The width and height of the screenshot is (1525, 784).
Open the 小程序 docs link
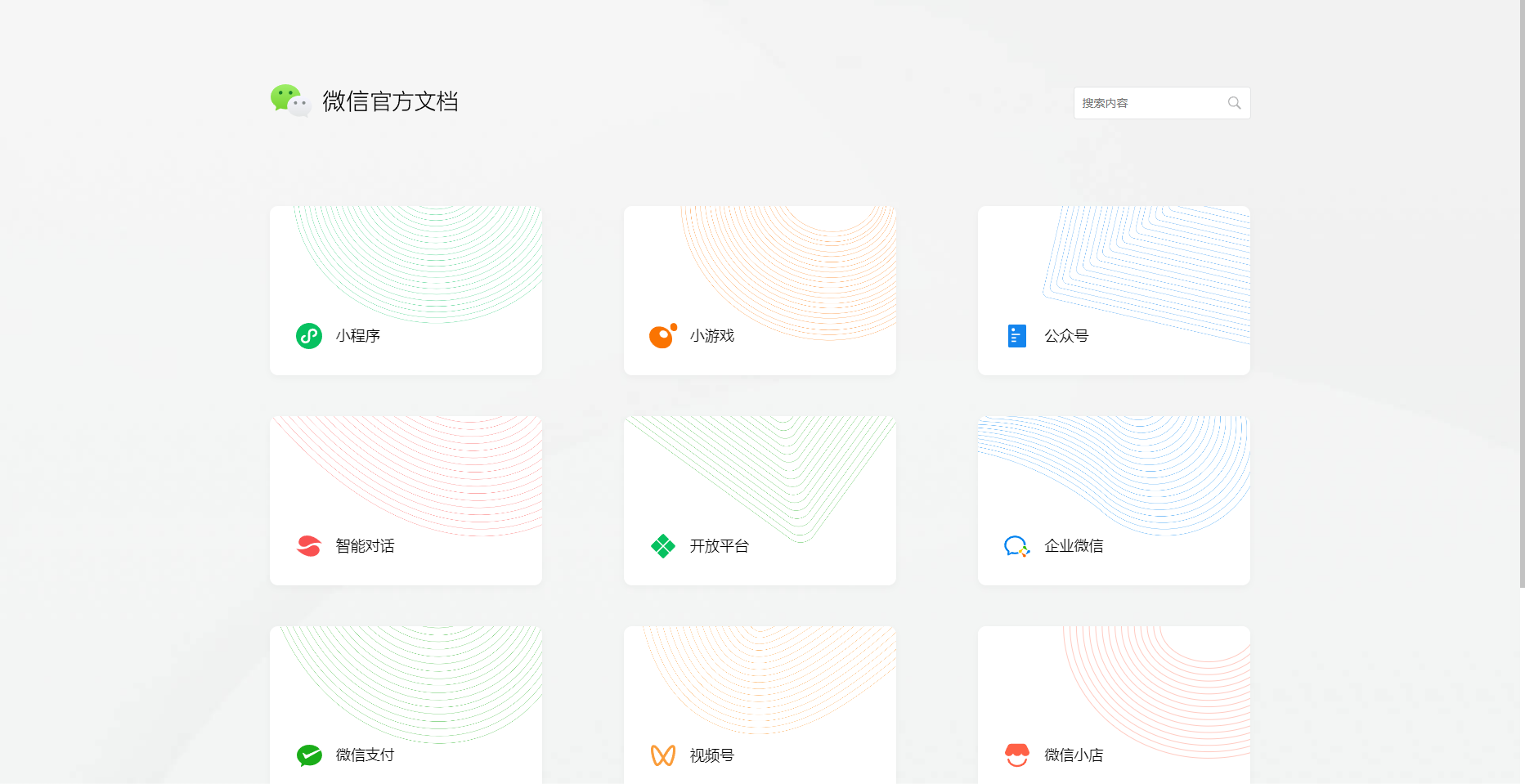(x=358, y=336)
